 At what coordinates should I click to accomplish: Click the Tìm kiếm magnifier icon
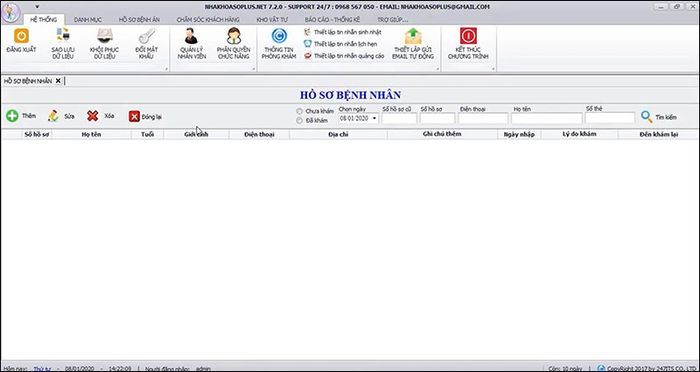pyautogui.click(x=646, y=117)
